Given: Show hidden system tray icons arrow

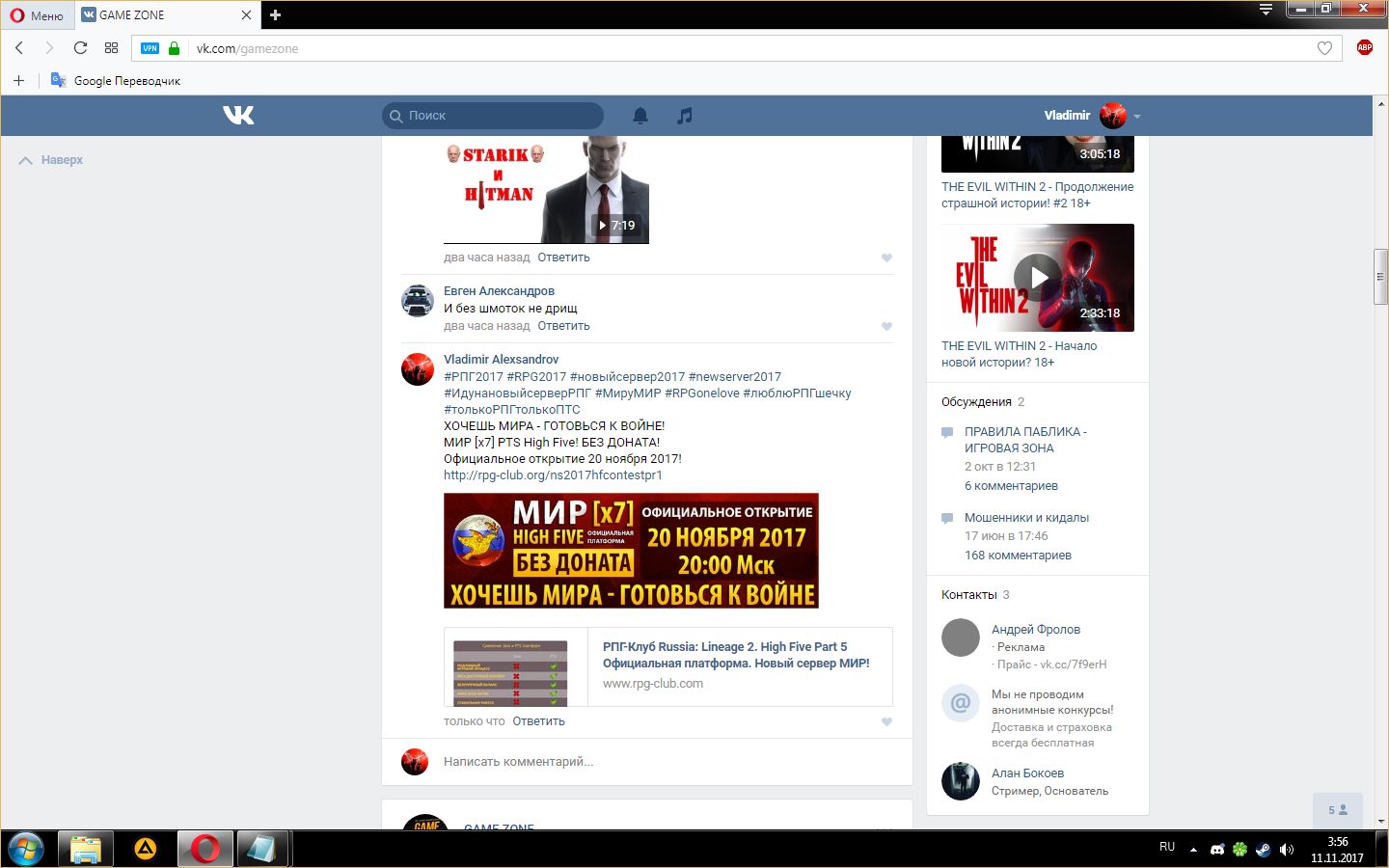Looking at the screenshot, I should point(1193,850).
